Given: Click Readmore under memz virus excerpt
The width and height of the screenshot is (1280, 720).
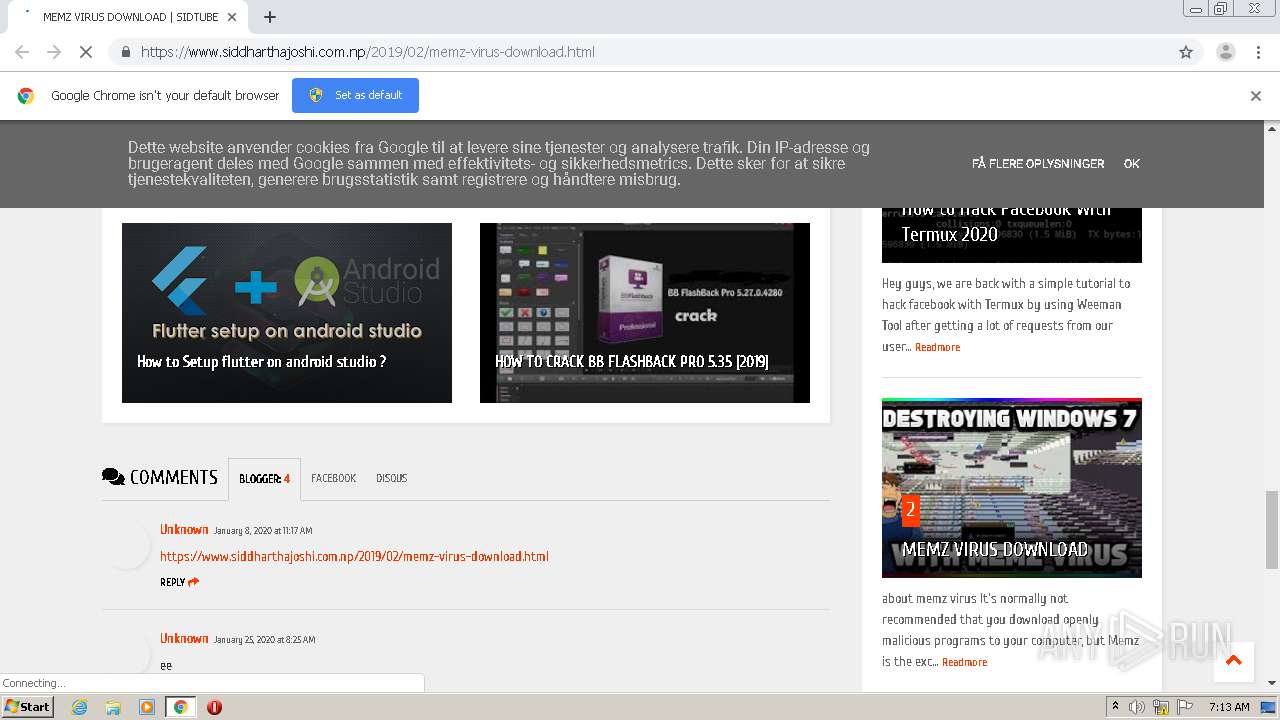Looking at the screenshot, I should point(964,662).
